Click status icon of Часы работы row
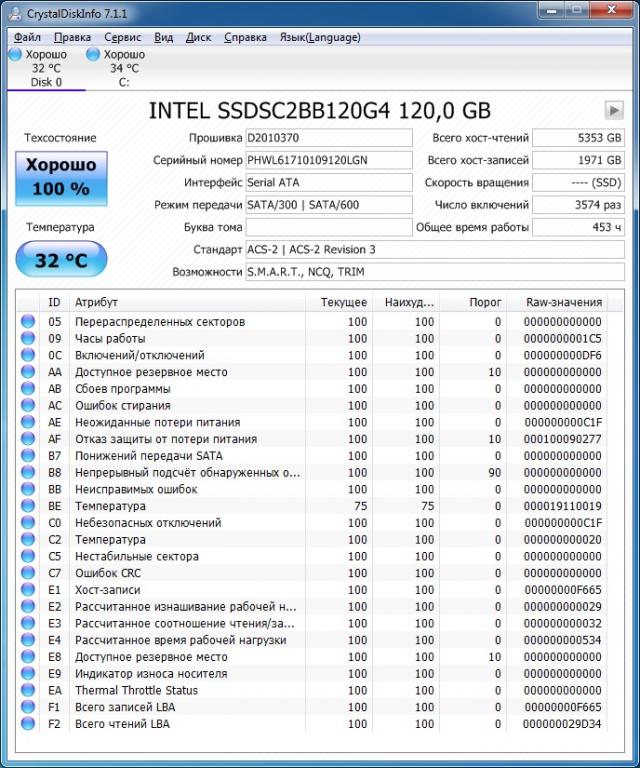Viewport: 640px width, 768px height. tap(28, 338)
